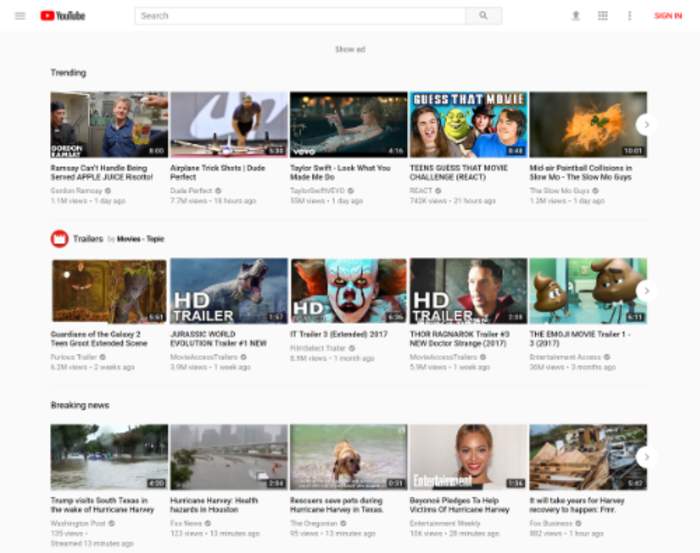Open the YouTube apps grid icon
The width and height of the screenshot is (700, 553).
tap(603, 16)
